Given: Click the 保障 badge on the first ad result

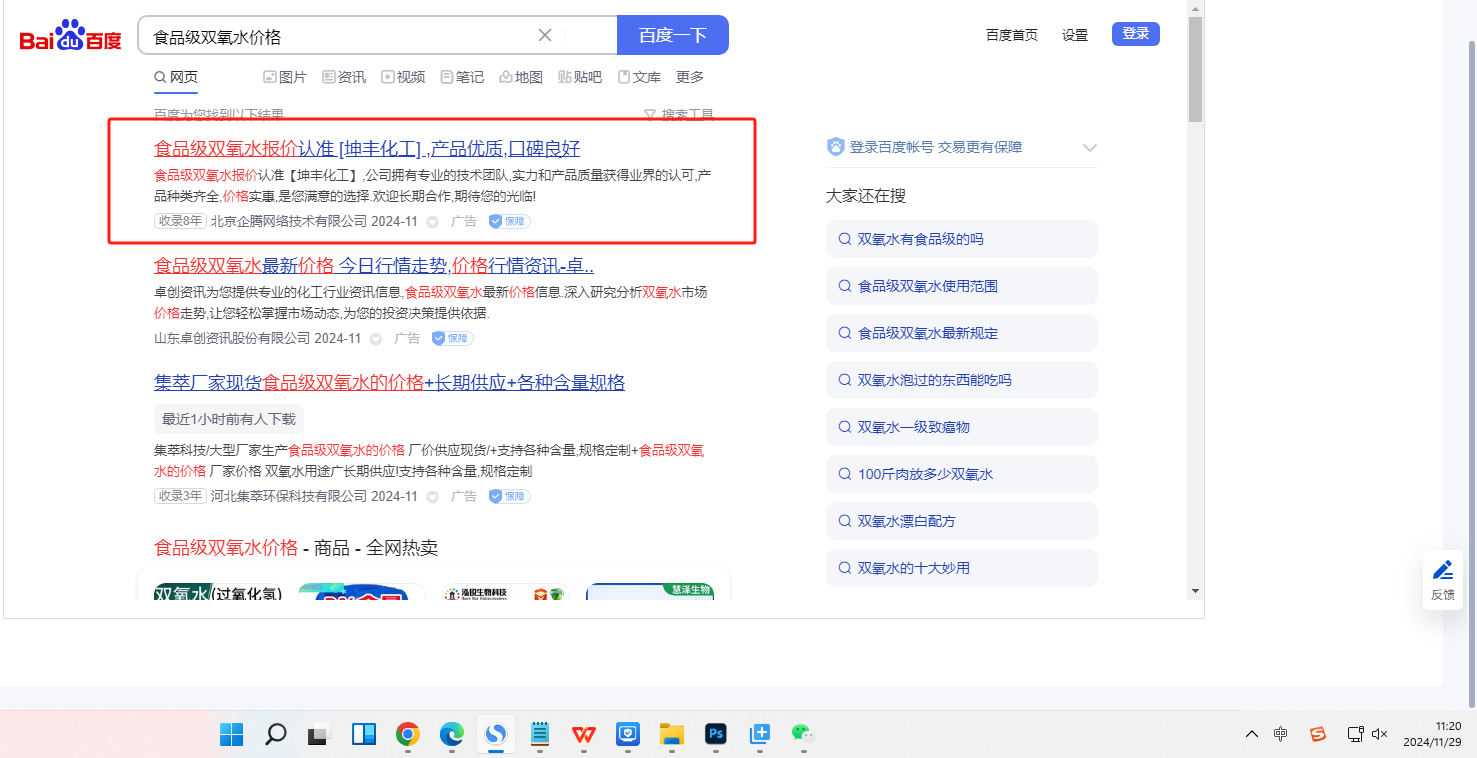Looking at the screenshot, I should [x=509, y=221].
